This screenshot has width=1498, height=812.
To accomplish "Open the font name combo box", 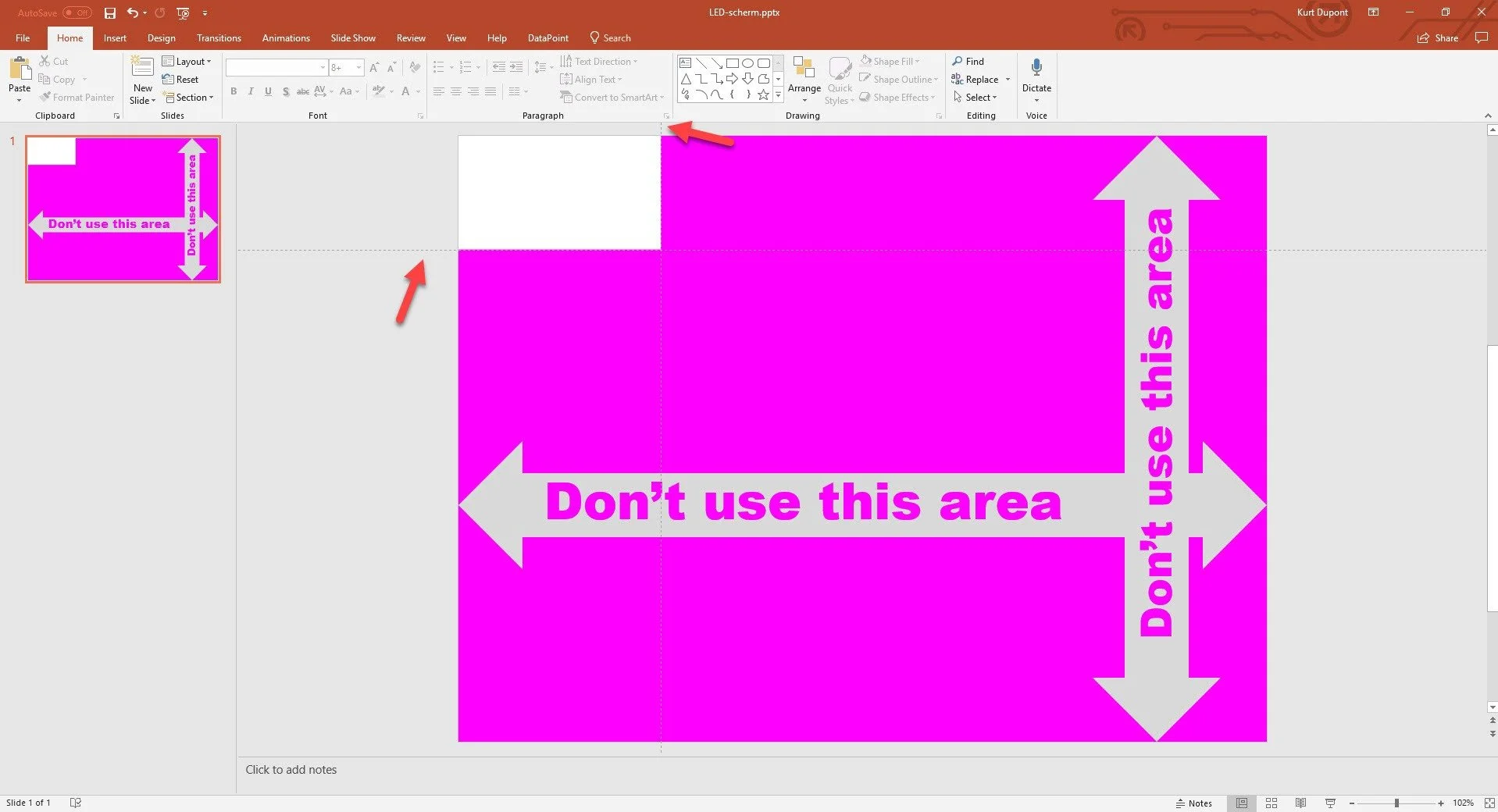I will point(276,67).
